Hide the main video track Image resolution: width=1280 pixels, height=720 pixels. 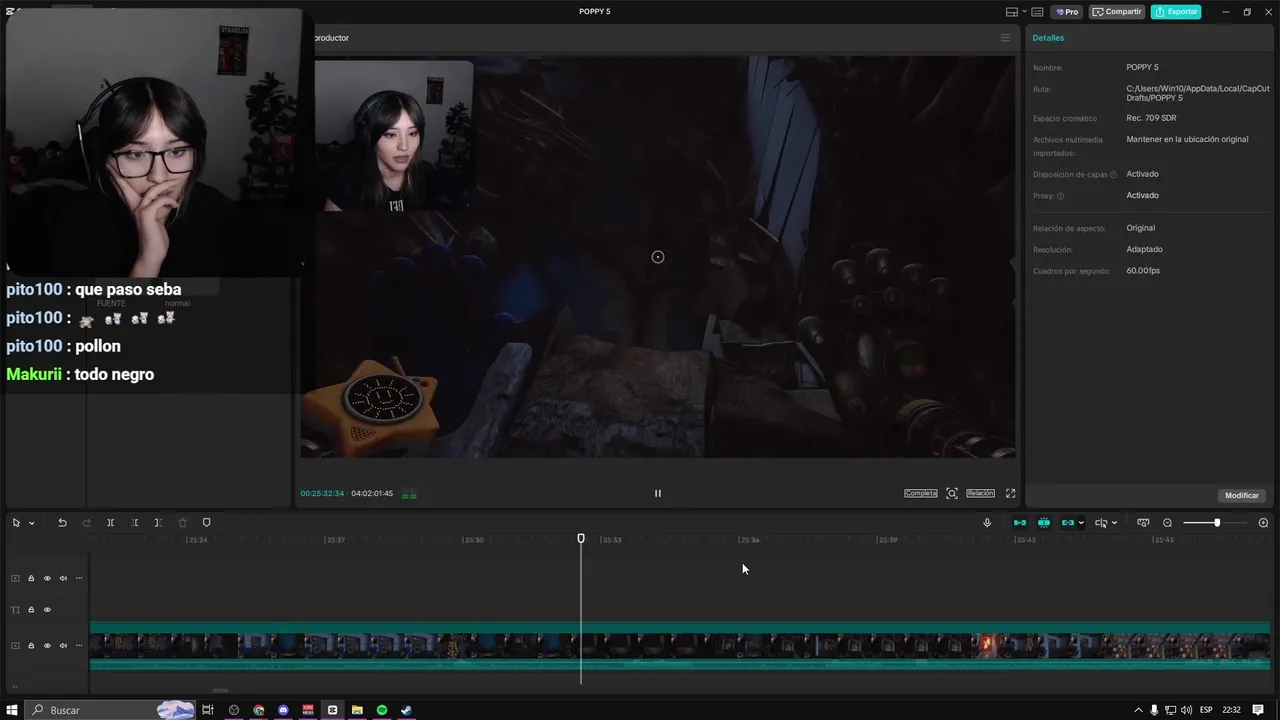pos(47,646)
